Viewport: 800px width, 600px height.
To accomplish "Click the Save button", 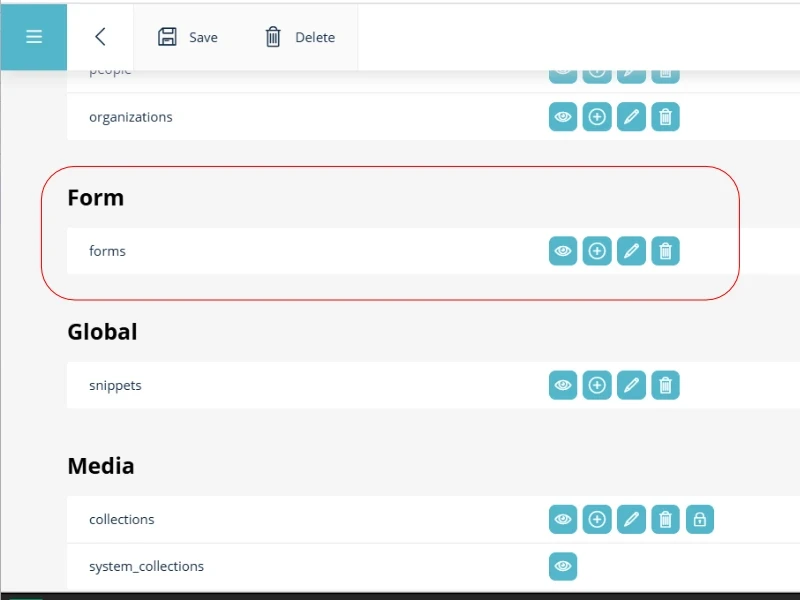I will coord(188,37).
